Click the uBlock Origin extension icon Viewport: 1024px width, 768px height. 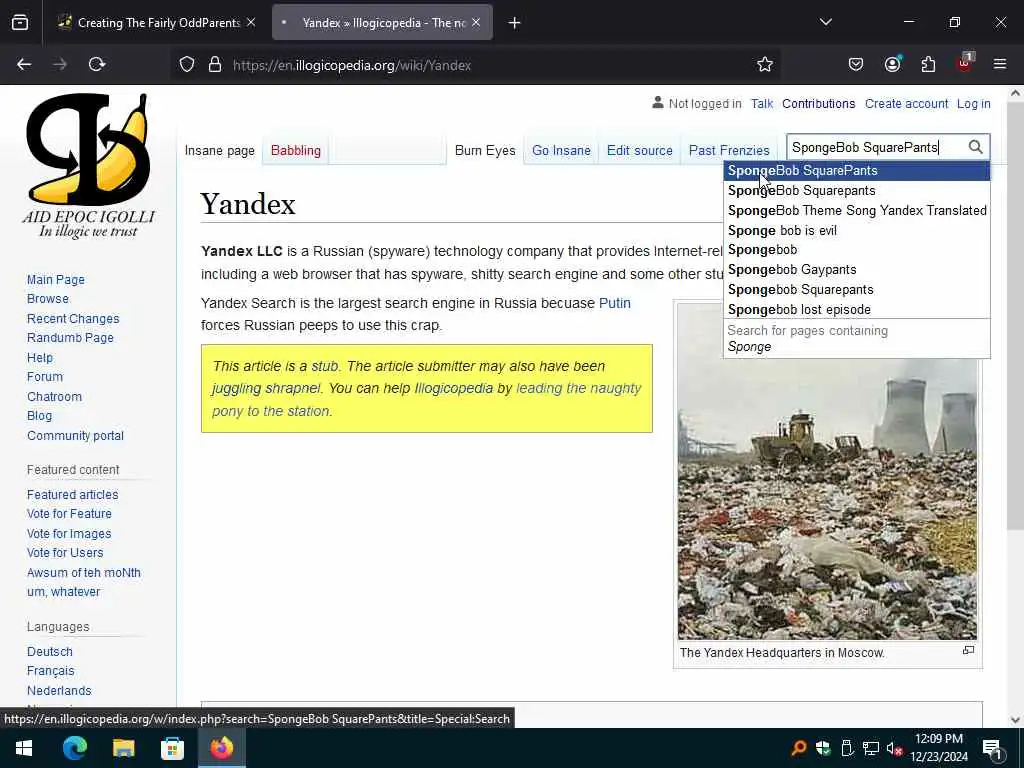(965, 63)
